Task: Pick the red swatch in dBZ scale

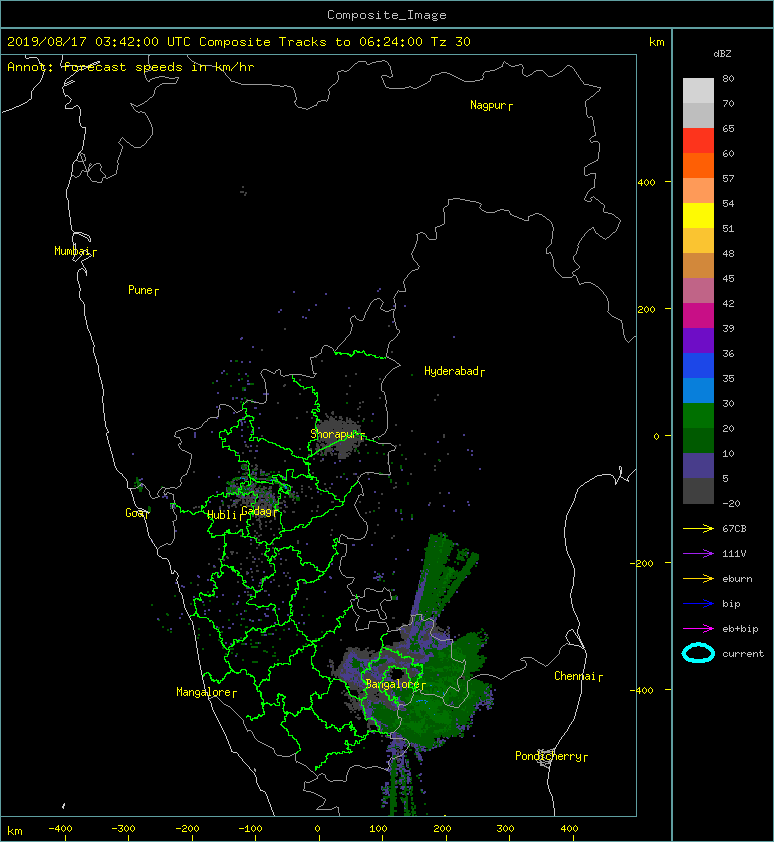Action: tap(698, 141)
